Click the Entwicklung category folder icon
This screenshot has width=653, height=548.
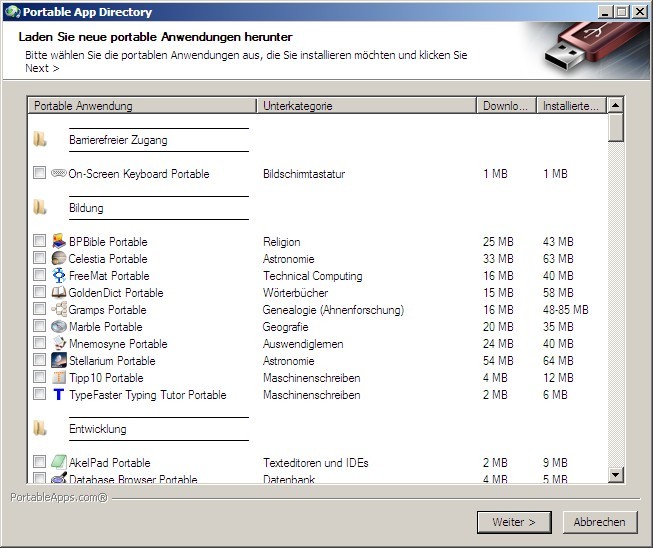coord(40,428)
